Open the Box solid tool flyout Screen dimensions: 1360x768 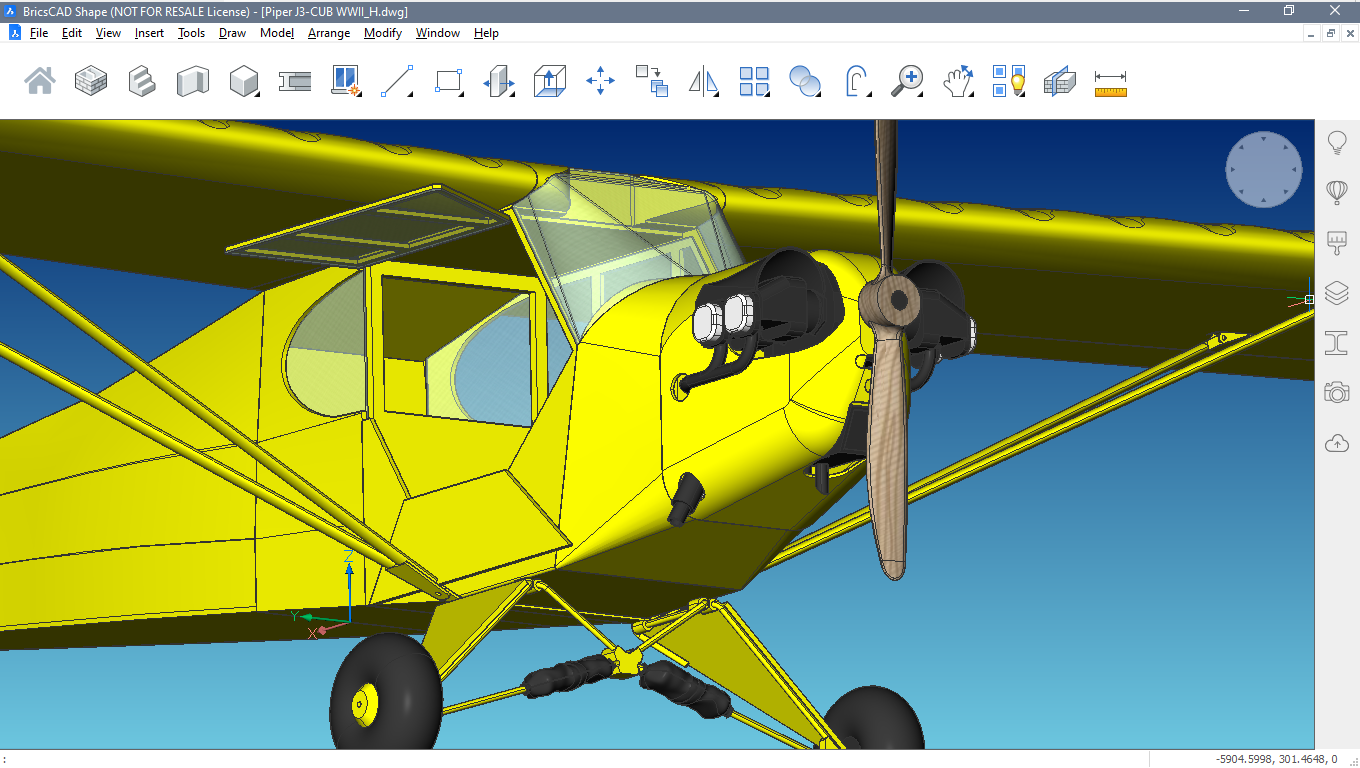(x=245, y=81)
